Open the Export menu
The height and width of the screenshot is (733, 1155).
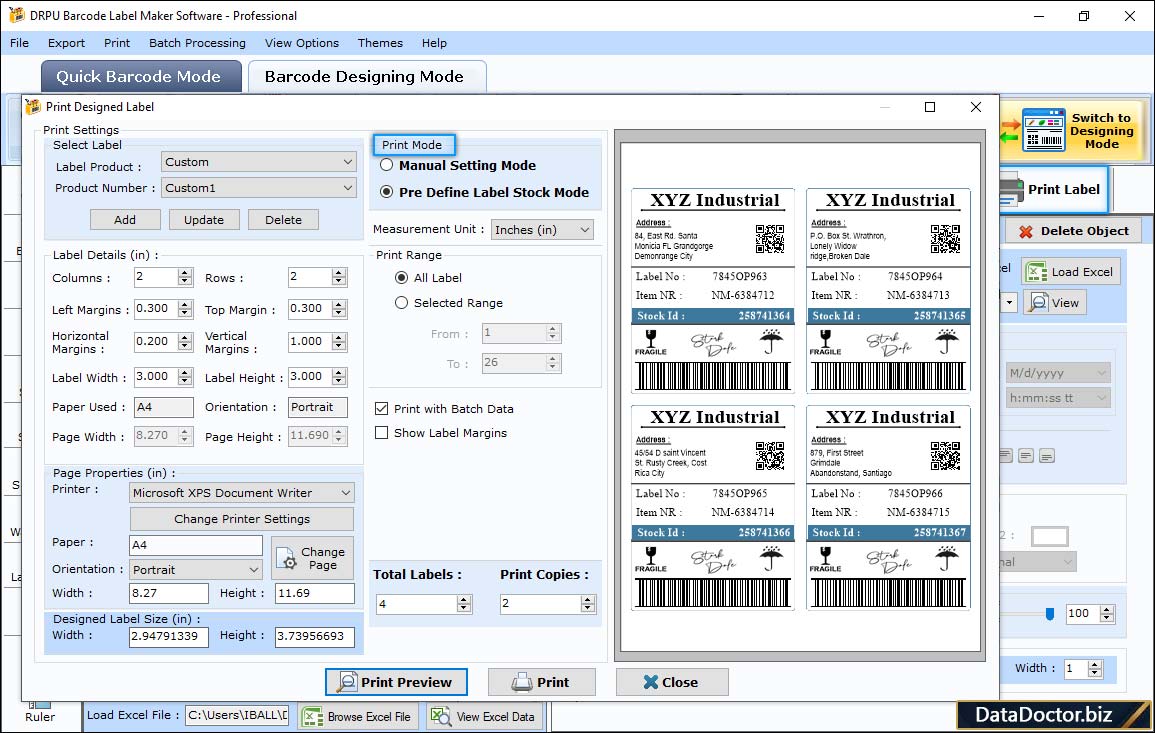[66, 43]
